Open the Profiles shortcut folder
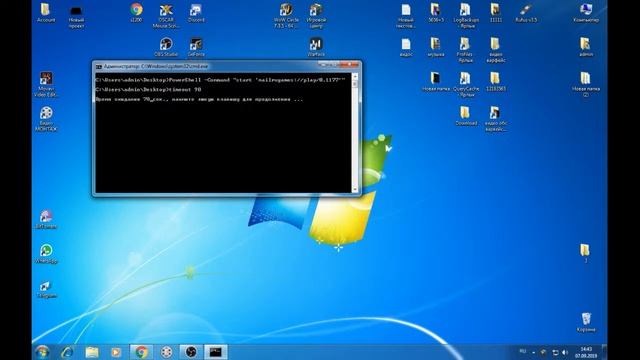 (x=466, y=50)
